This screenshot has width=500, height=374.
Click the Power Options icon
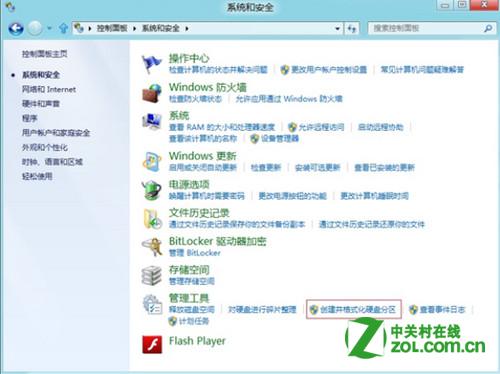(x=152, y=190)
